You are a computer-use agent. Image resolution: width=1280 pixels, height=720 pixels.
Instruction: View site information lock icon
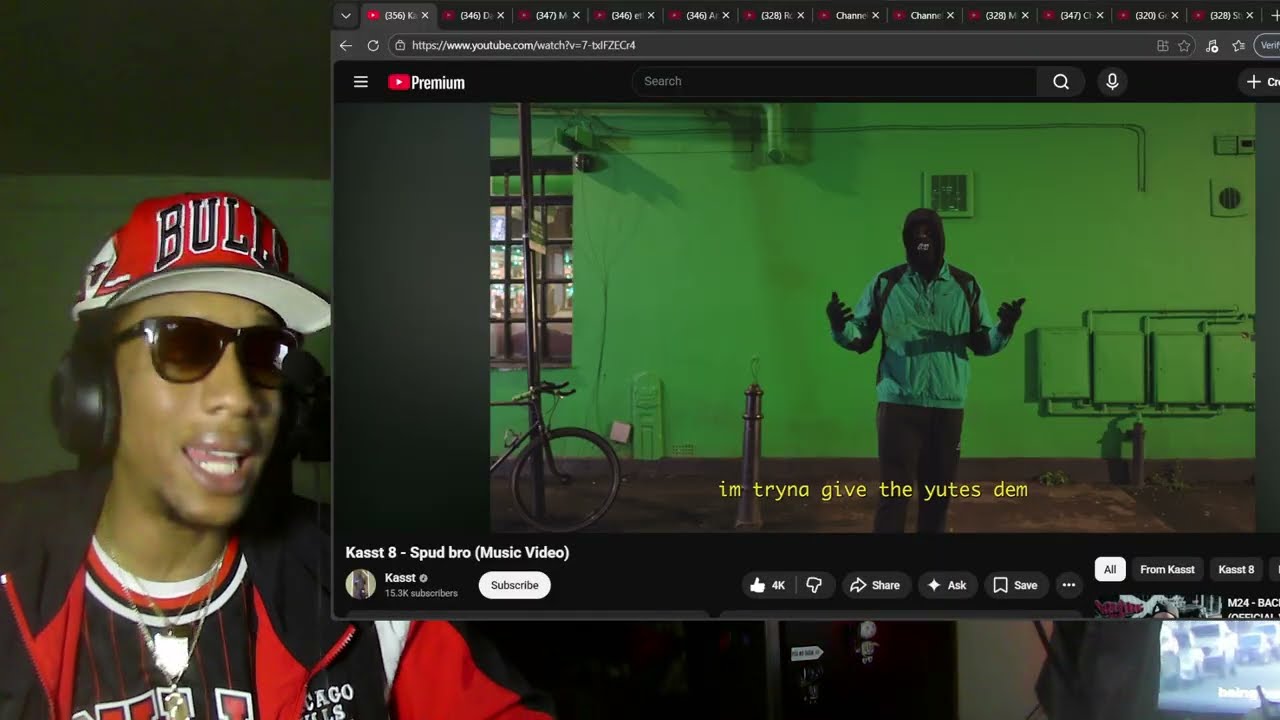pyautogui.click(x=399, y=45)
